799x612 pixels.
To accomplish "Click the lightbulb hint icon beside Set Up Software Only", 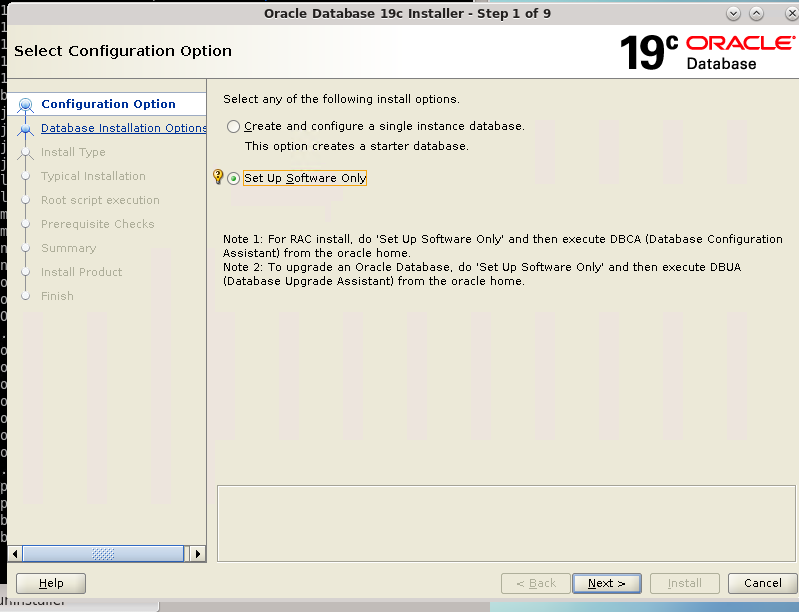I will [218, 177].
